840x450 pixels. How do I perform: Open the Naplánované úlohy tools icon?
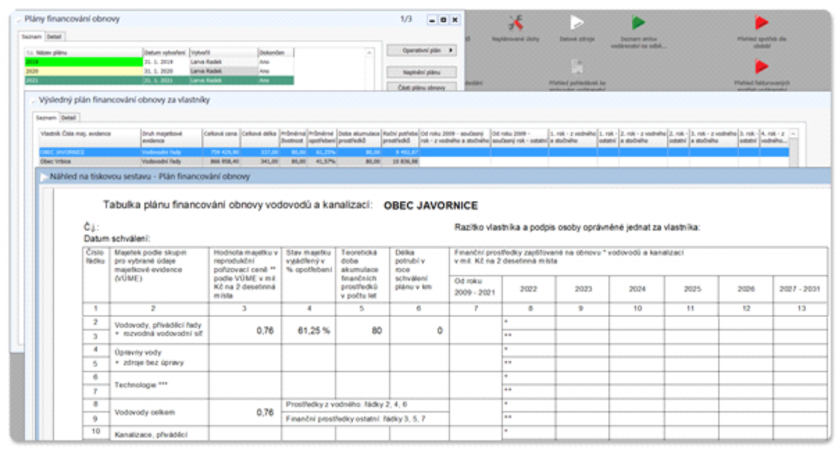[515, 23]
